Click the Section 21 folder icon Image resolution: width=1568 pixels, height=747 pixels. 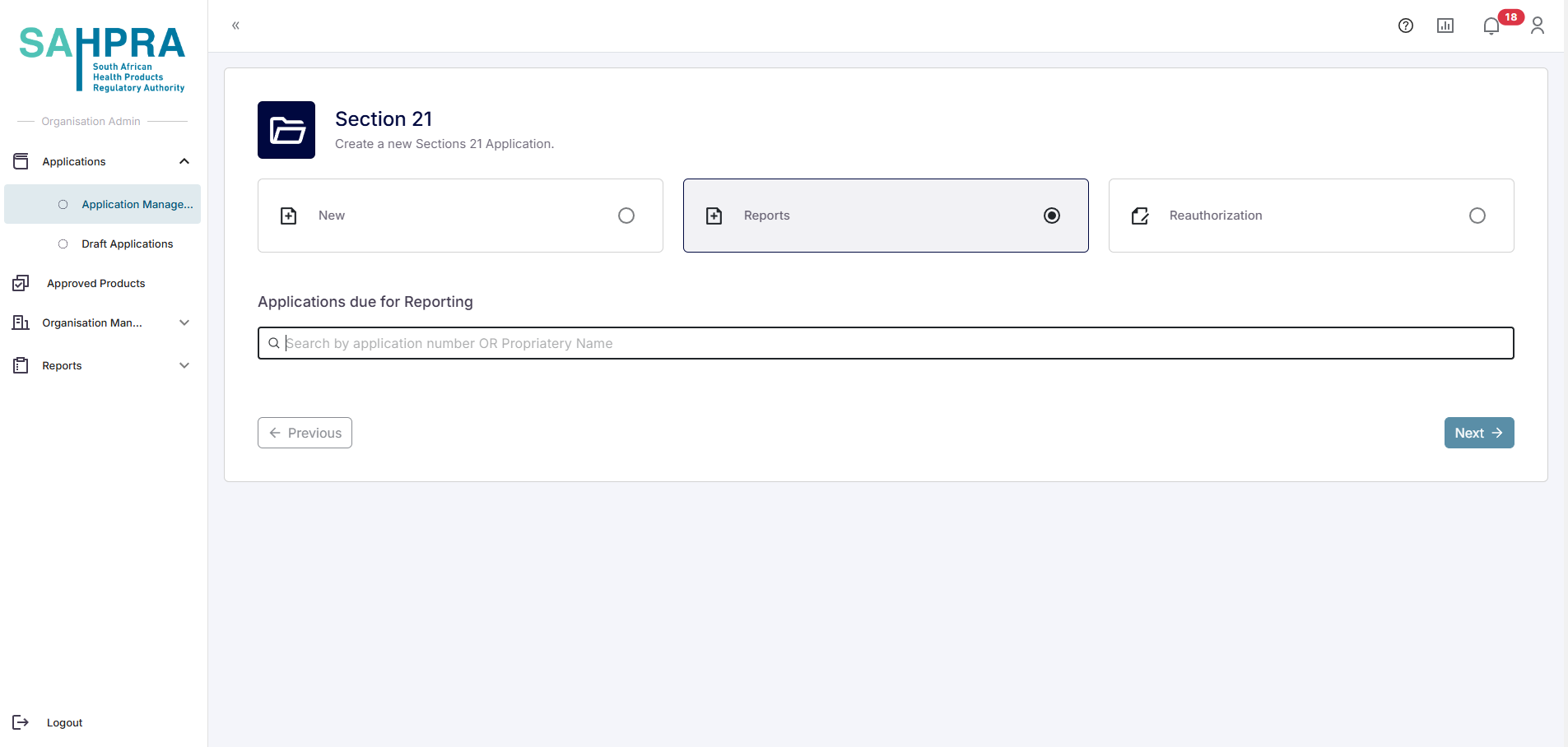point(286,130)
